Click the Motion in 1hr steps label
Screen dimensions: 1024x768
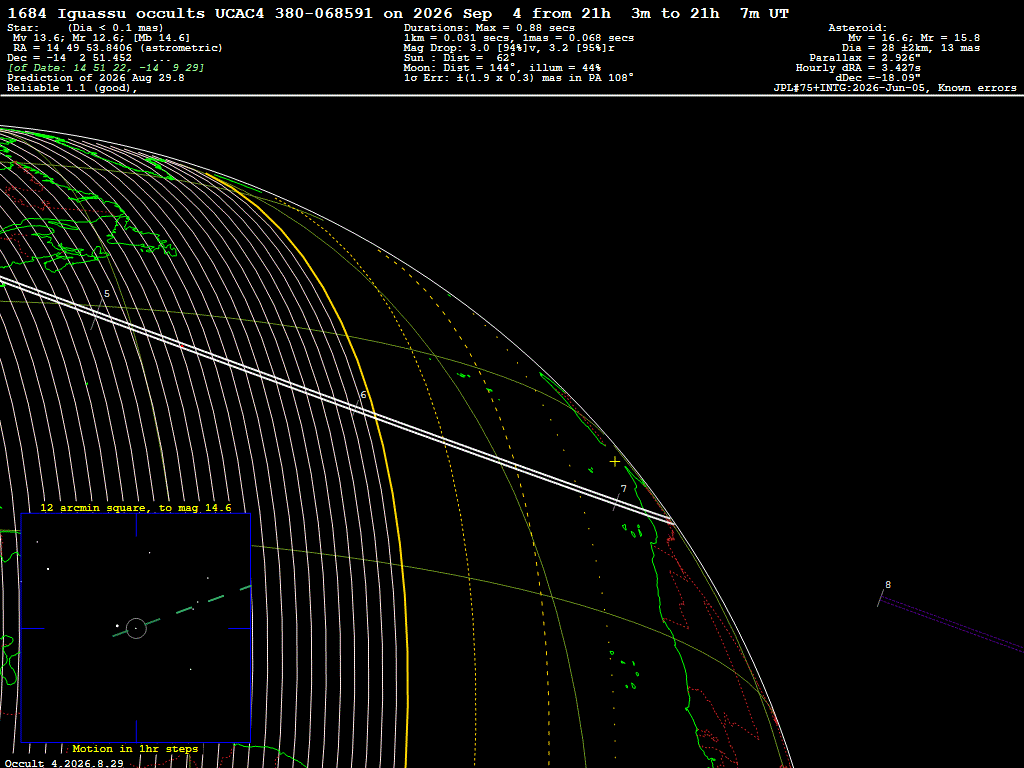pyautogui.click(x=135, y=749)
